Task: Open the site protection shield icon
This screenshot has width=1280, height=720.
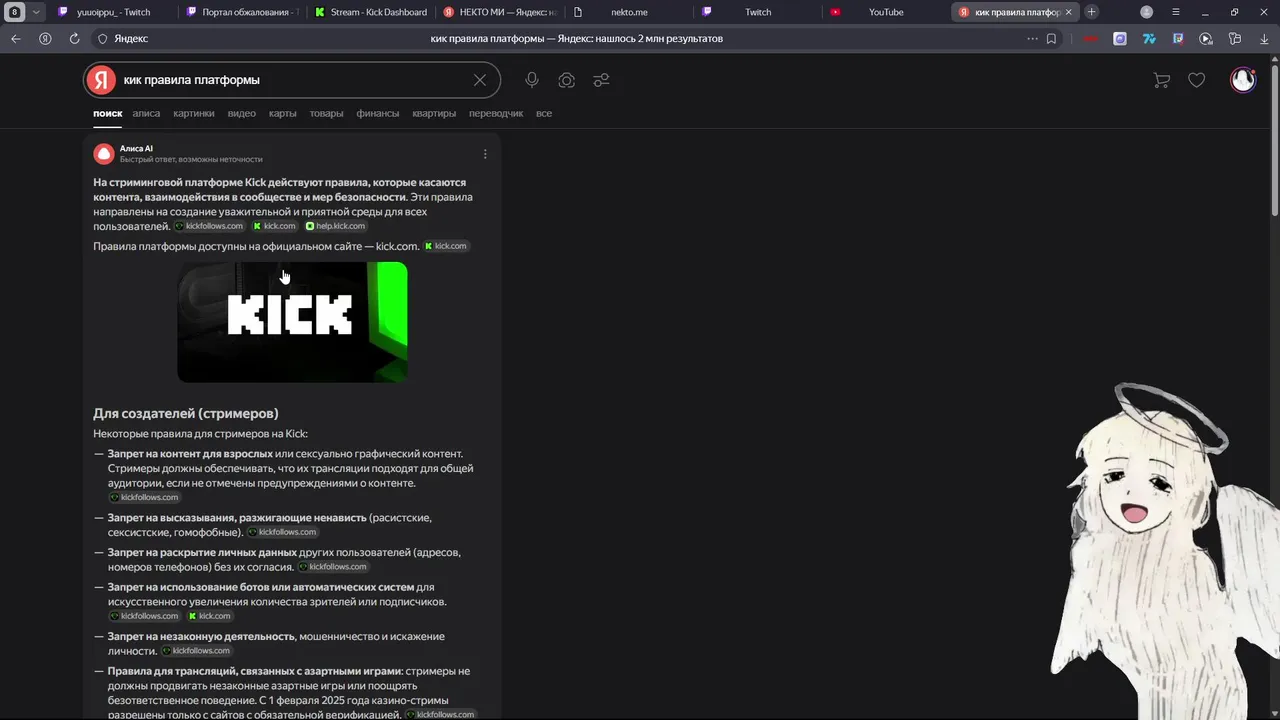Action: 102,39
